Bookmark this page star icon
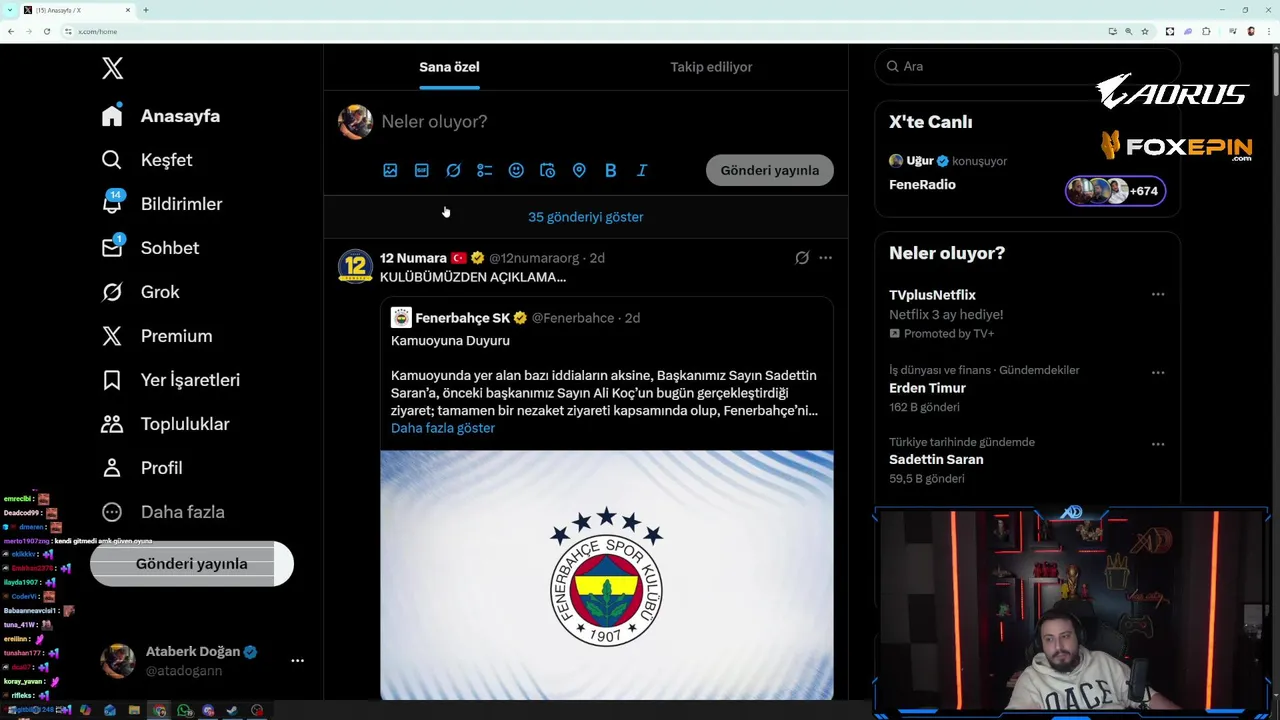 1145,31
